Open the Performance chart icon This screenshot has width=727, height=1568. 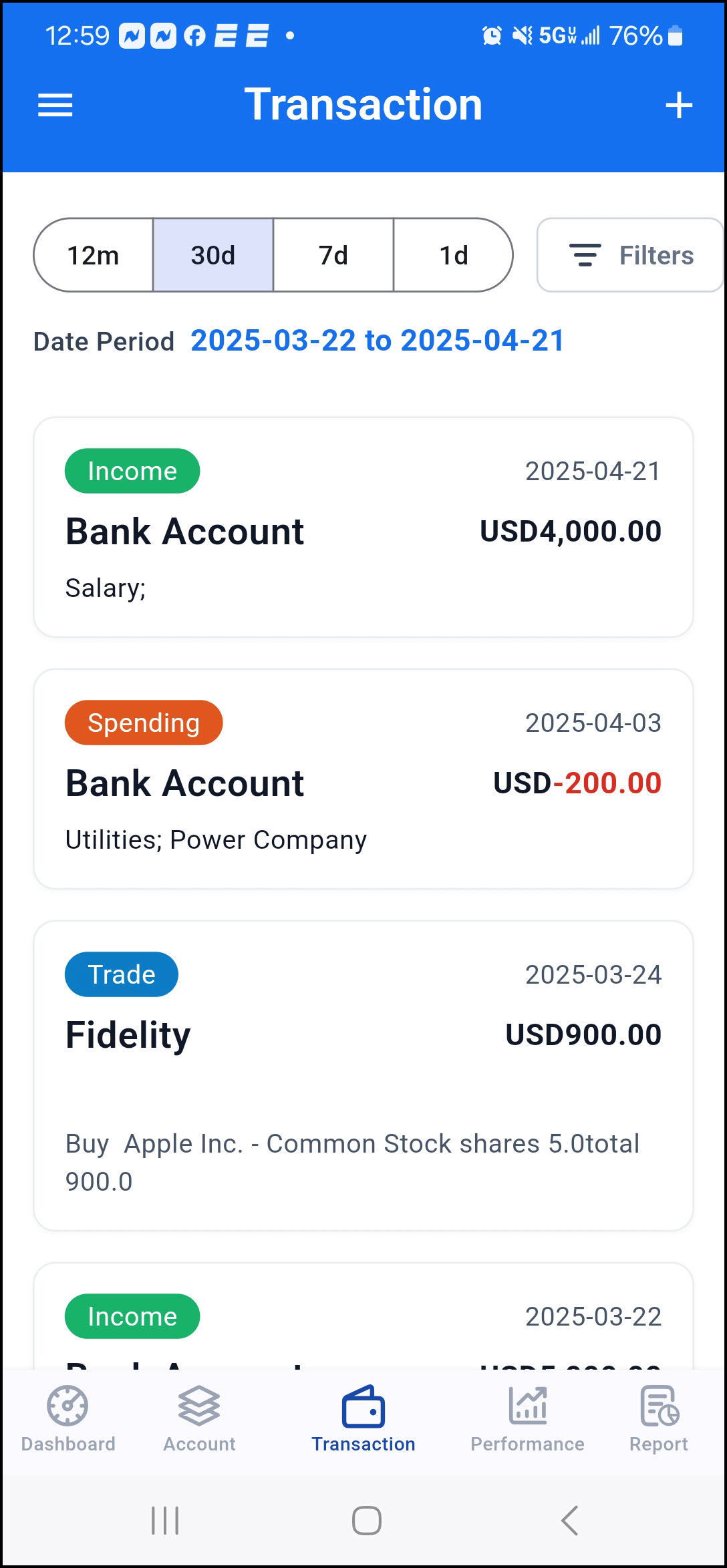tap(528, 1405)
